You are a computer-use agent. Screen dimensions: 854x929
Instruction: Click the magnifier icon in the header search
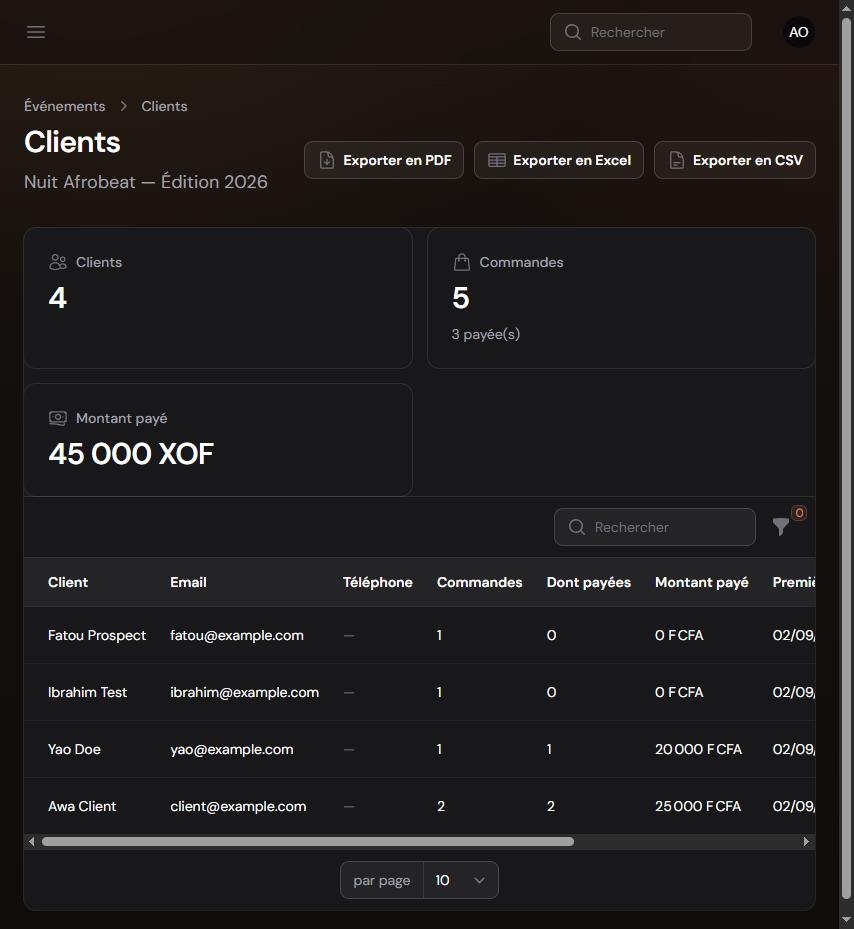(x=572, y=32)
